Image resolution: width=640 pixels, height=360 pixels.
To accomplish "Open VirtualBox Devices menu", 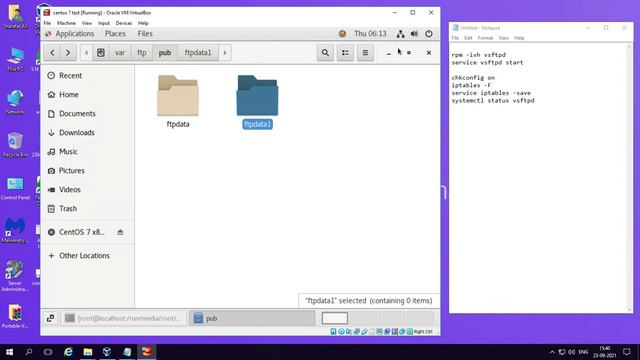I will (x=124, y=23).
